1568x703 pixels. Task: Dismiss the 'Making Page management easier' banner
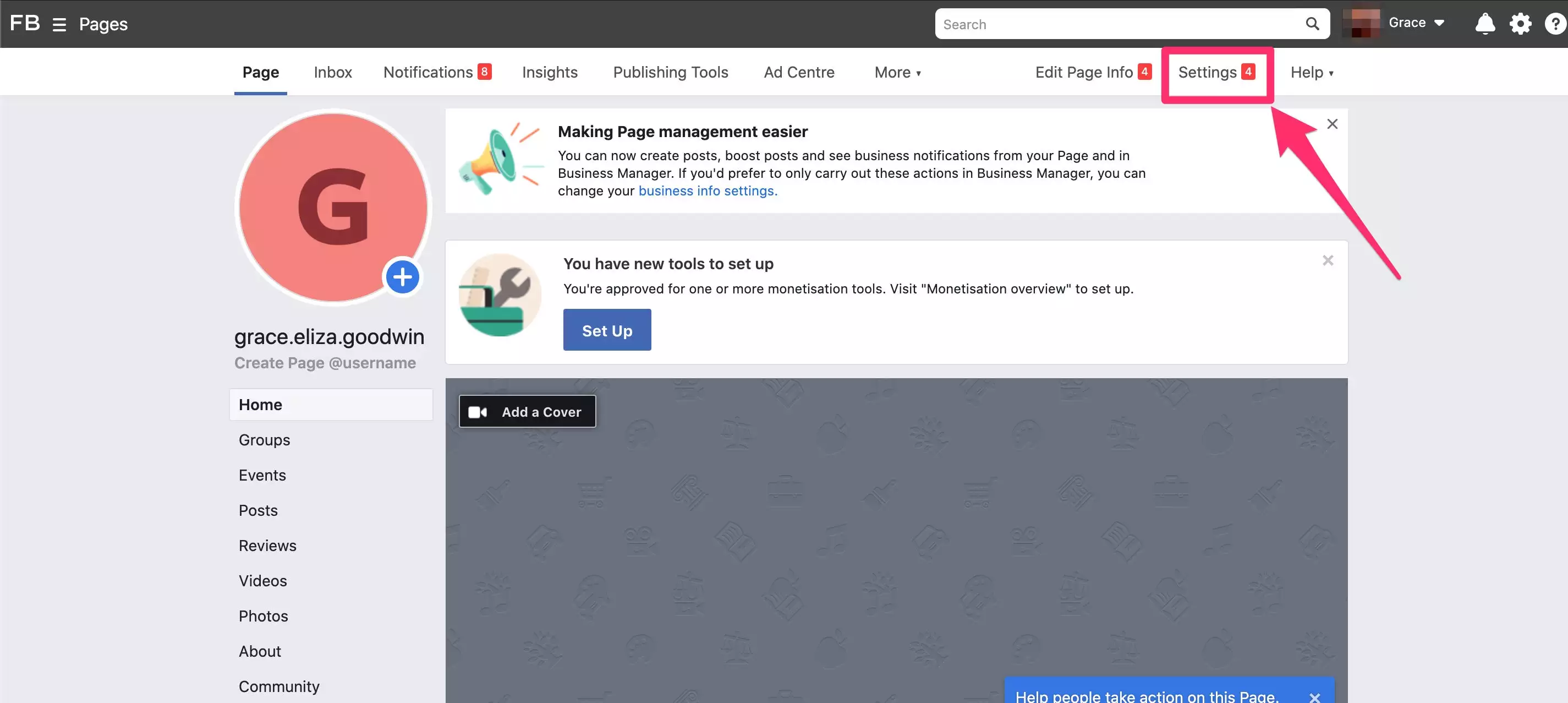1332,124
